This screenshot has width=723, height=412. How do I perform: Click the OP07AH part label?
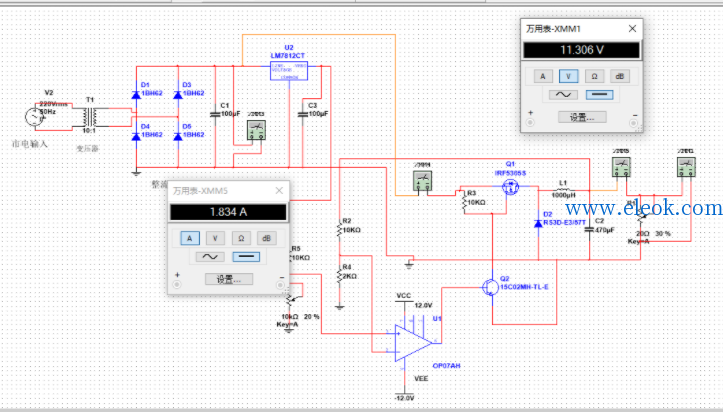(446, 365)
